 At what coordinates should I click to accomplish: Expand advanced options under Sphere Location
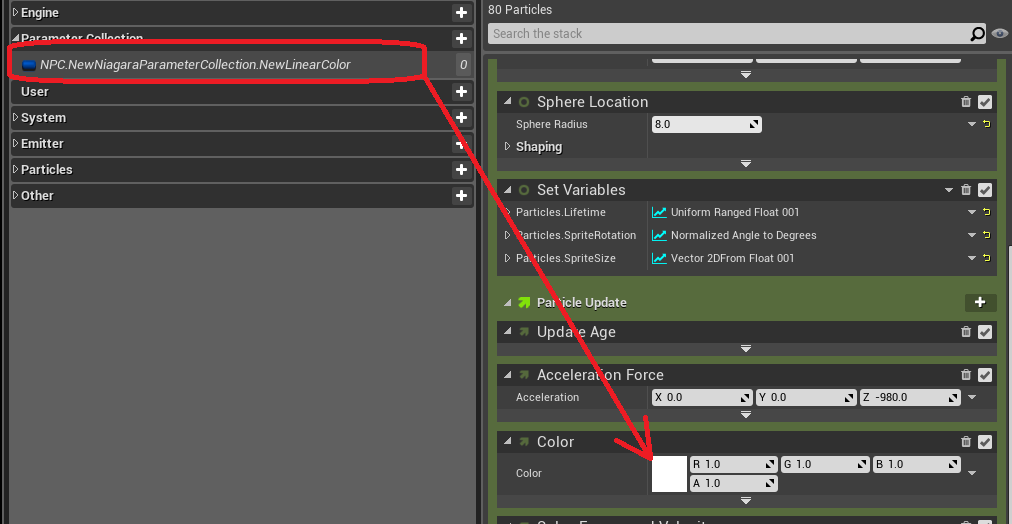746,164
